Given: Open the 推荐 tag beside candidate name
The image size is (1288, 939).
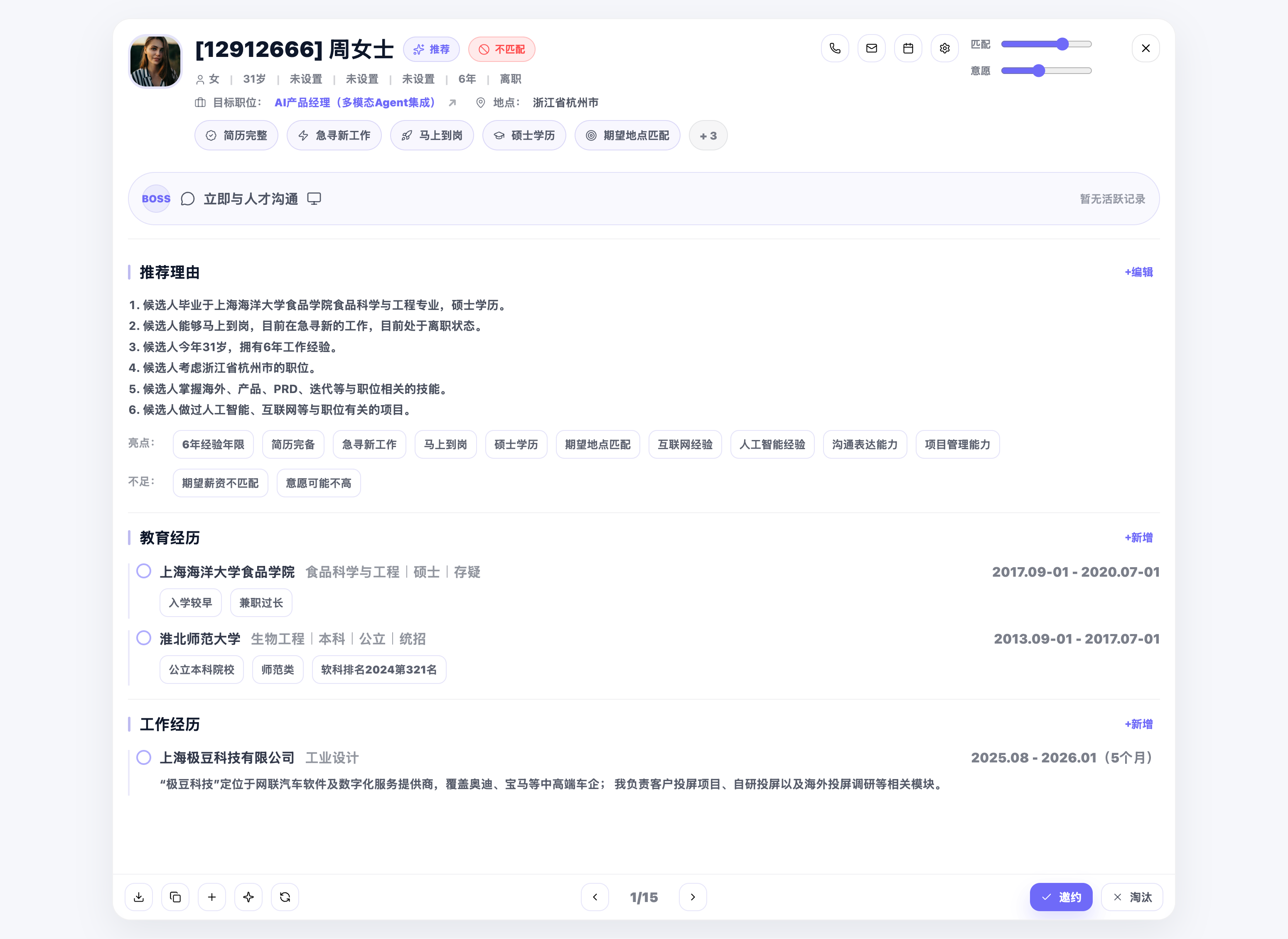Looking at the screenshot, I should tap(431, 49).
